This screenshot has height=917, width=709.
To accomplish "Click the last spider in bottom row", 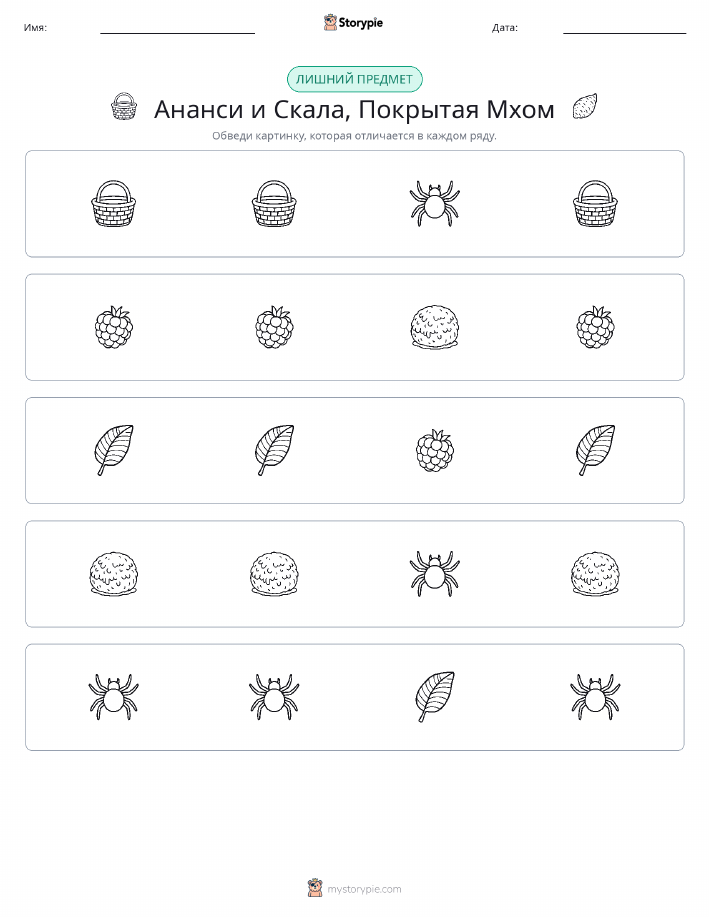I will (595, 697).
